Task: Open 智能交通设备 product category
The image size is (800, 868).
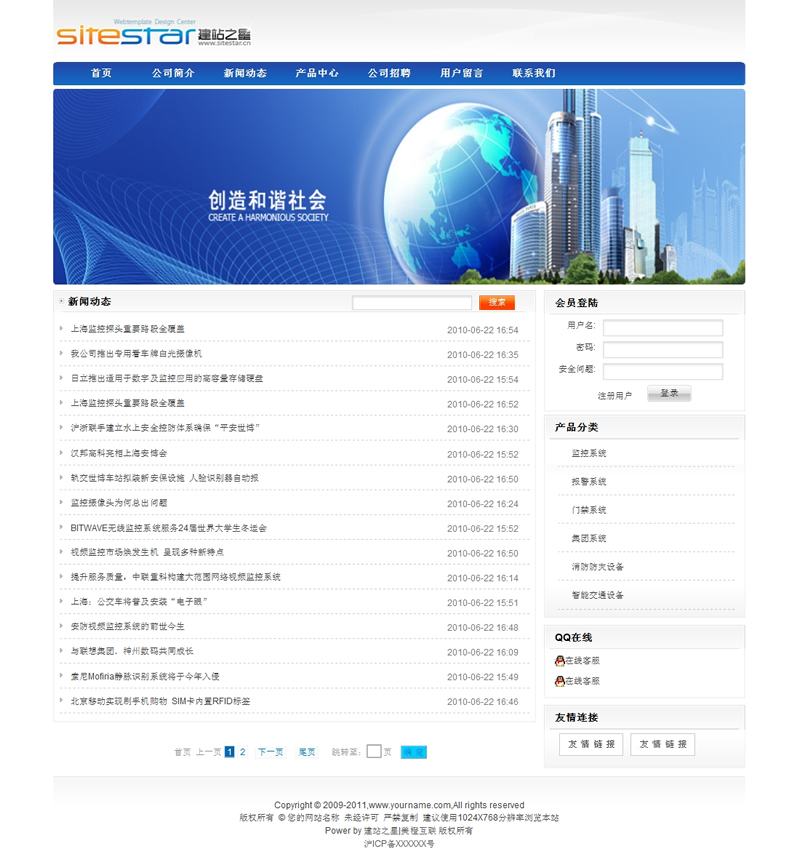Action: [597, 595]
